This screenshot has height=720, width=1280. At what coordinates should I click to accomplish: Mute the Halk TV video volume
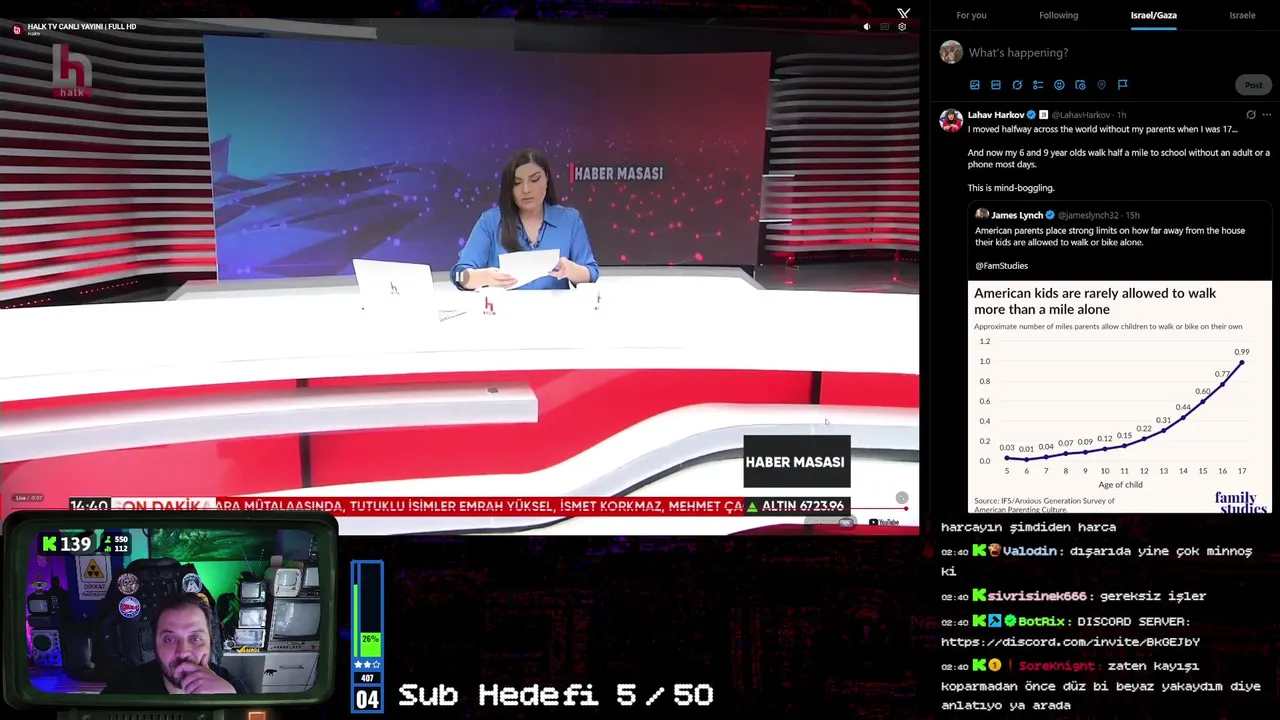(867, 27)
